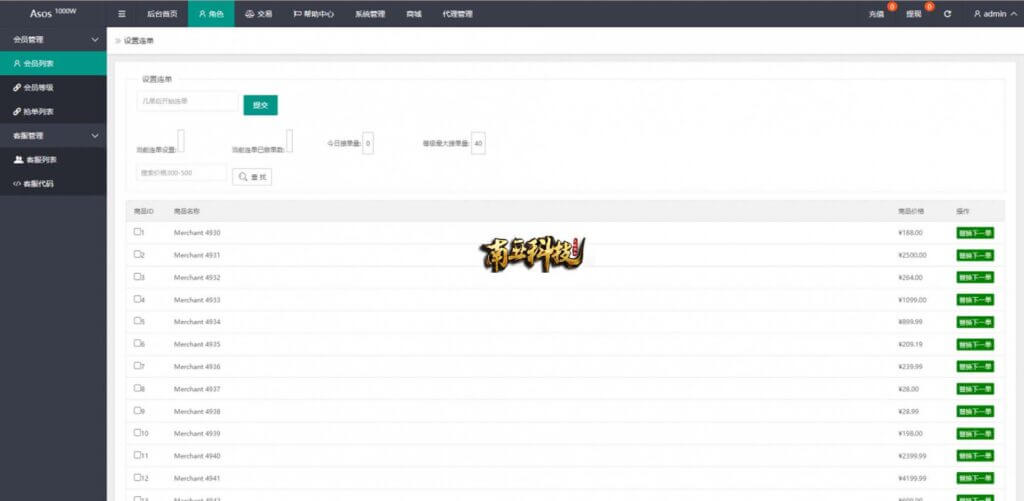
Task: Tick checkbox for Merchant 4934
Action: click(x=137, y=321)
